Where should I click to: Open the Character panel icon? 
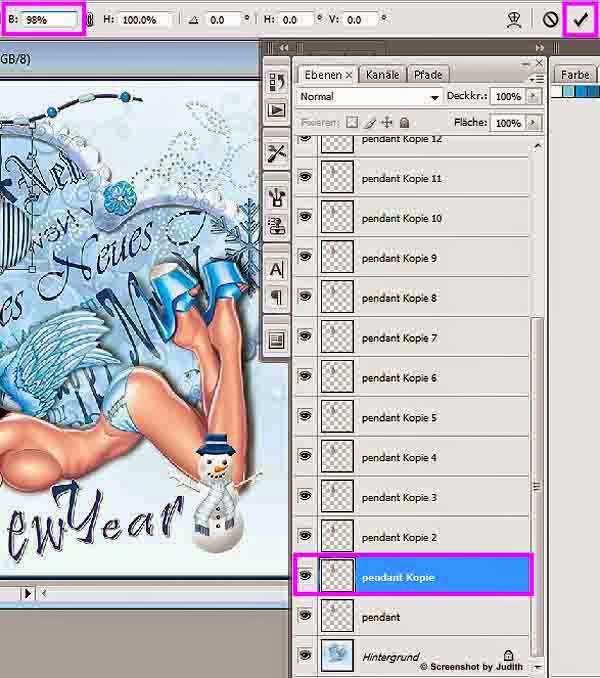277,269
